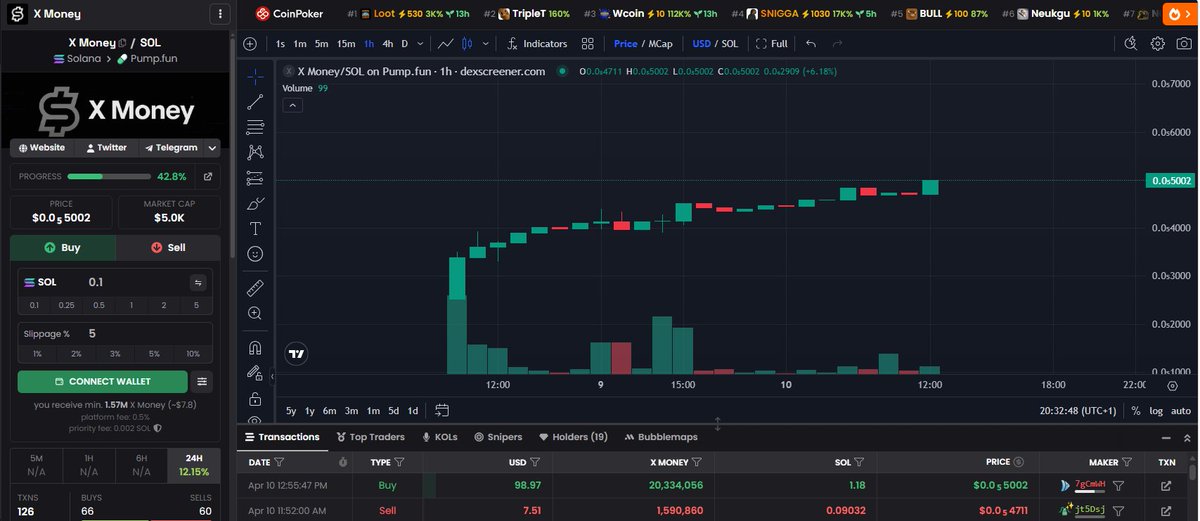Expand more social links chevron
Screen dimensions: 1200x521
point(212,147)
